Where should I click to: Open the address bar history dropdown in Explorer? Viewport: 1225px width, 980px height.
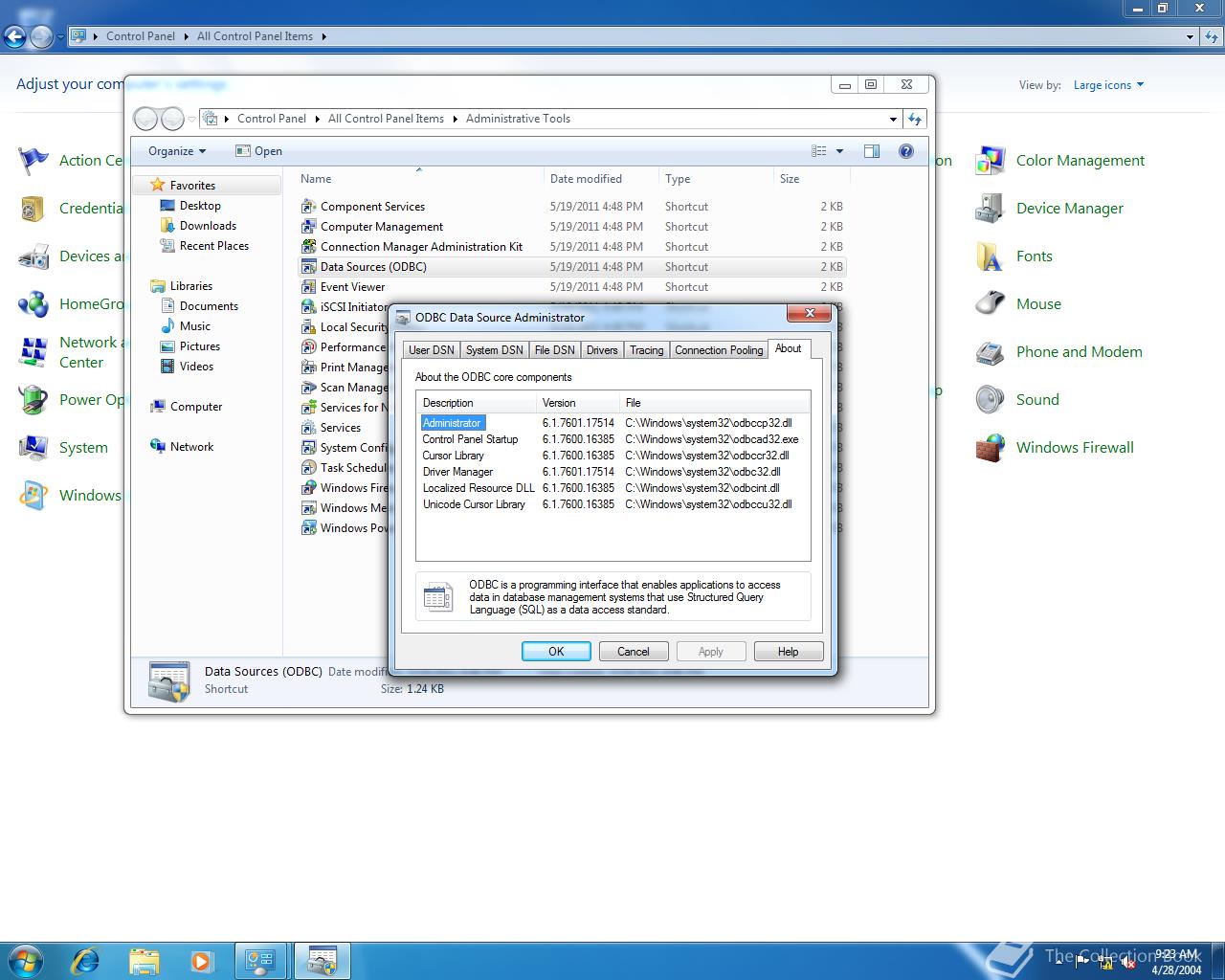893,120
